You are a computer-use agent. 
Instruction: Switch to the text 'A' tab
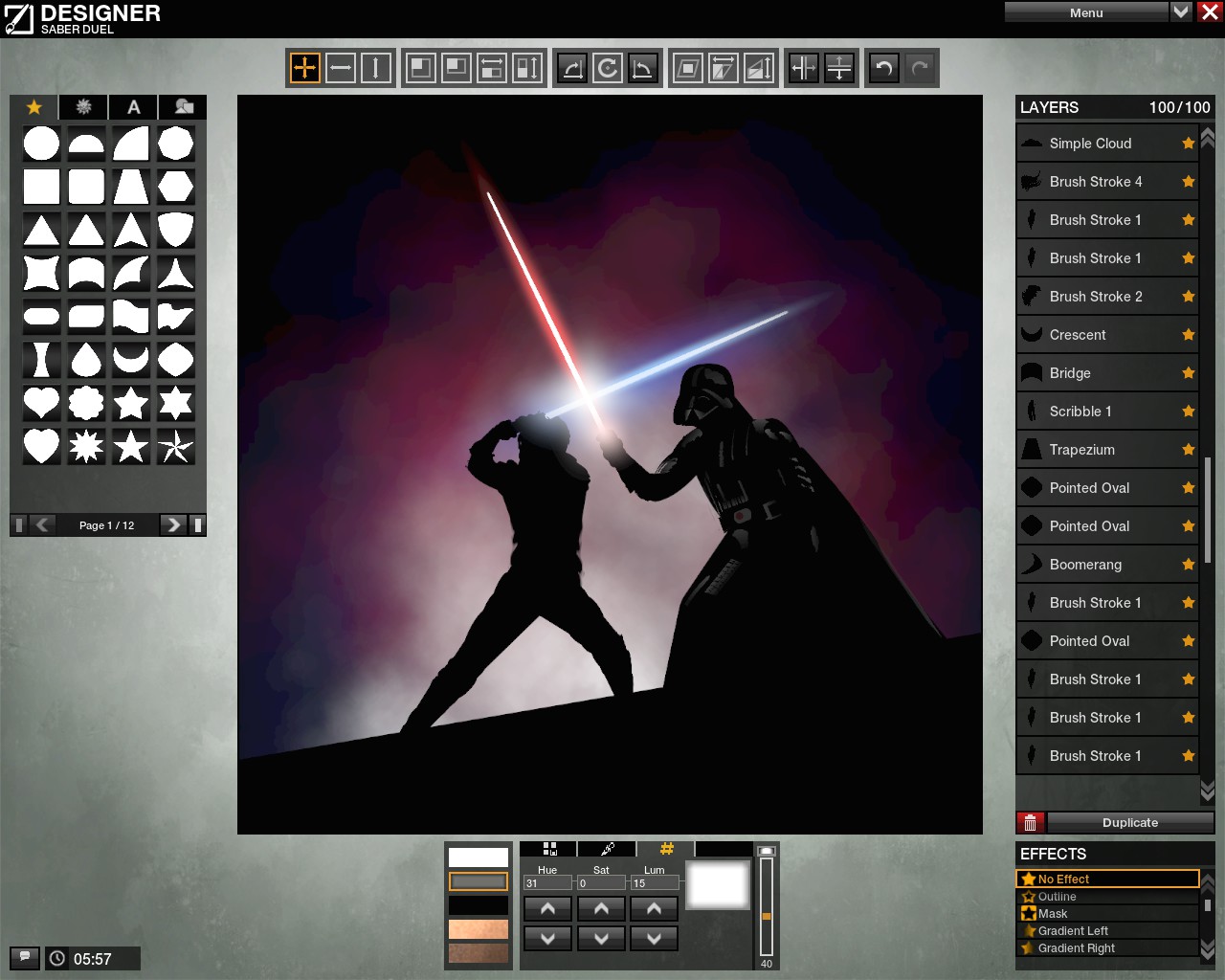click(133, 107)
